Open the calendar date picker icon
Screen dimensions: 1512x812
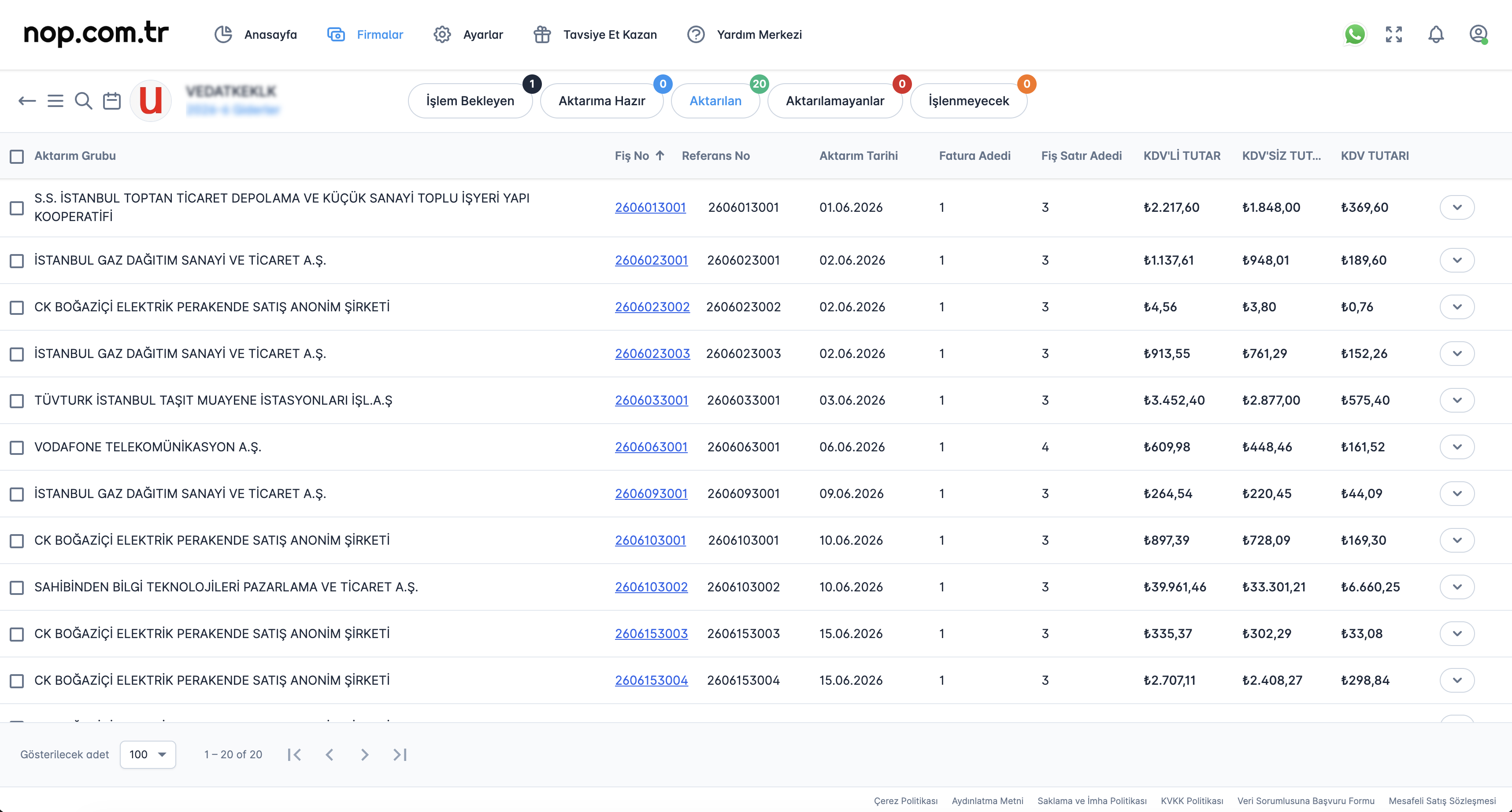coord(111,101)
